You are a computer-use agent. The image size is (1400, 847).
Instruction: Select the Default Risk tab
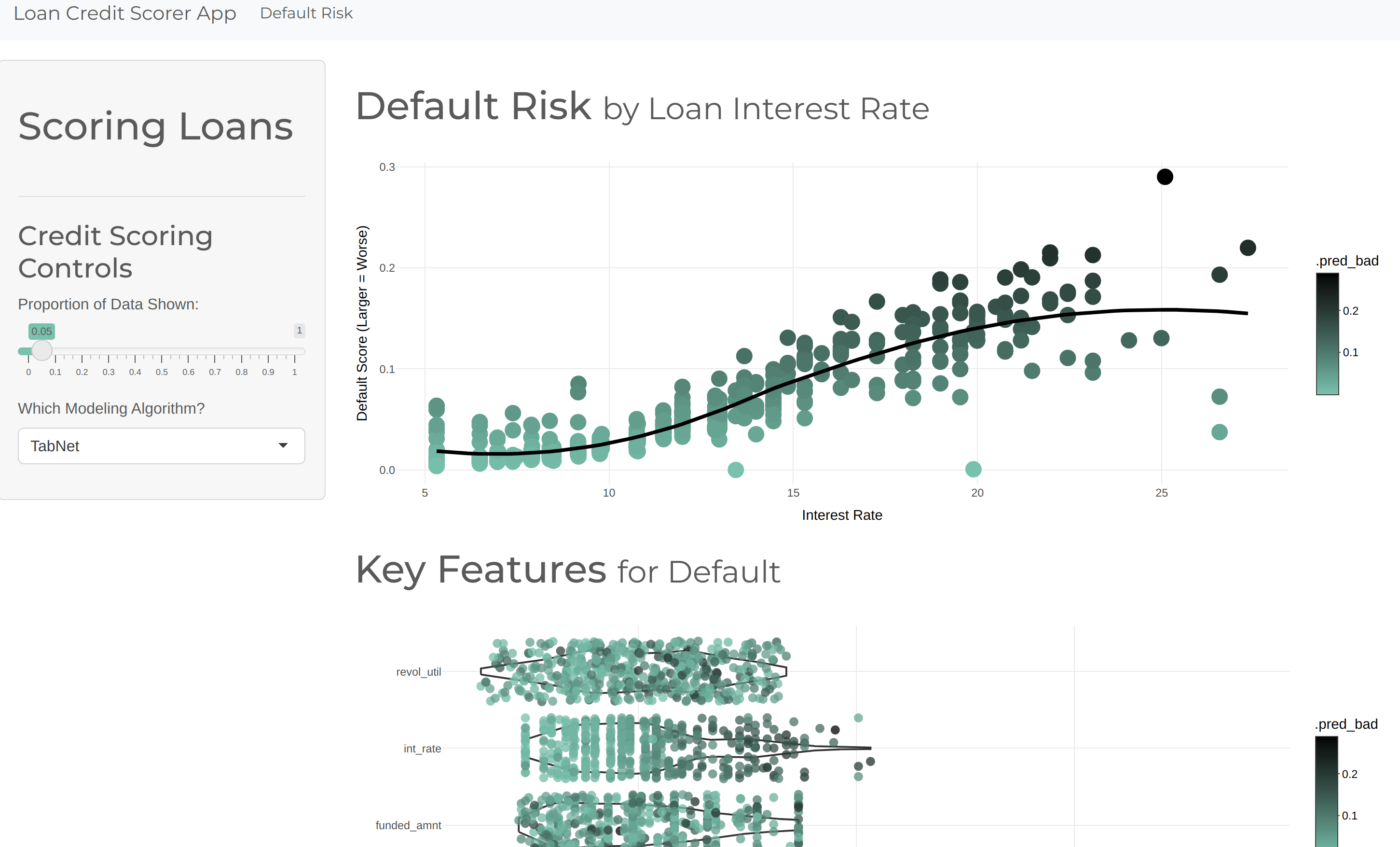tap(306, 13)
